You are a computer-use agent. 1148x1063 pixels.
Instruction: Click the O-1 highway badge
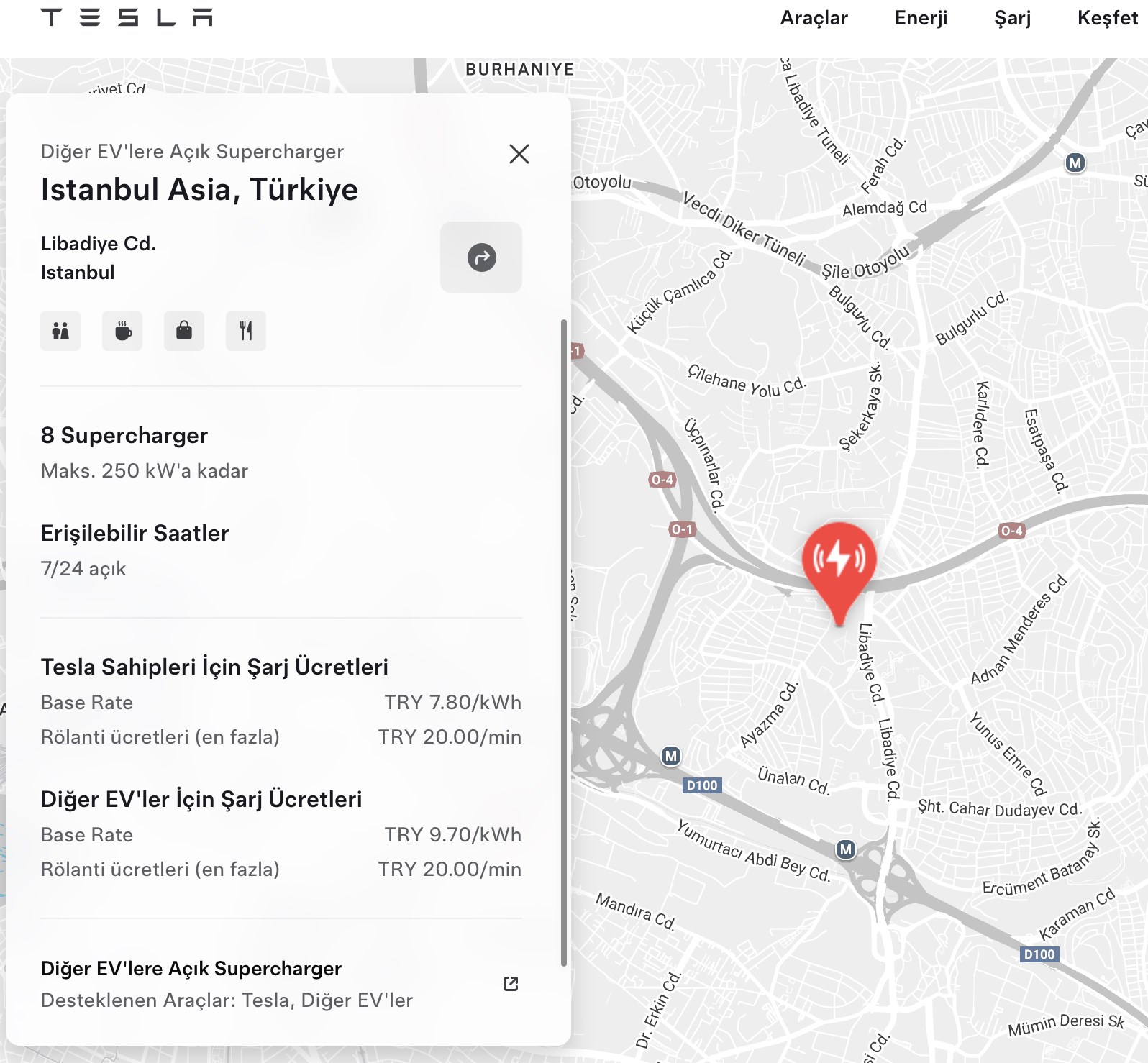coord(682,529)
